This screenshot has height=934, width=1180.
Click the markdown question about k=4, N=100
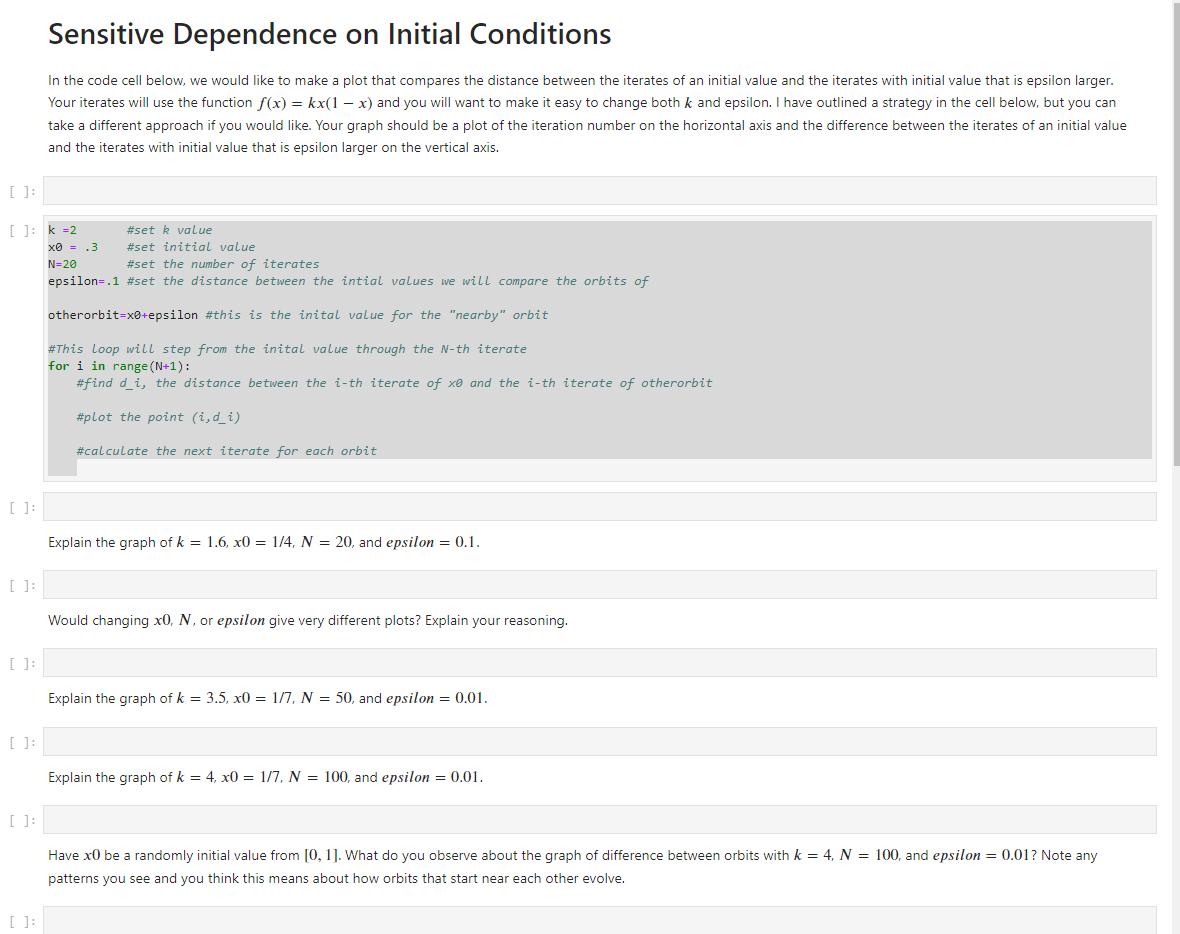(x=265, y=777)
